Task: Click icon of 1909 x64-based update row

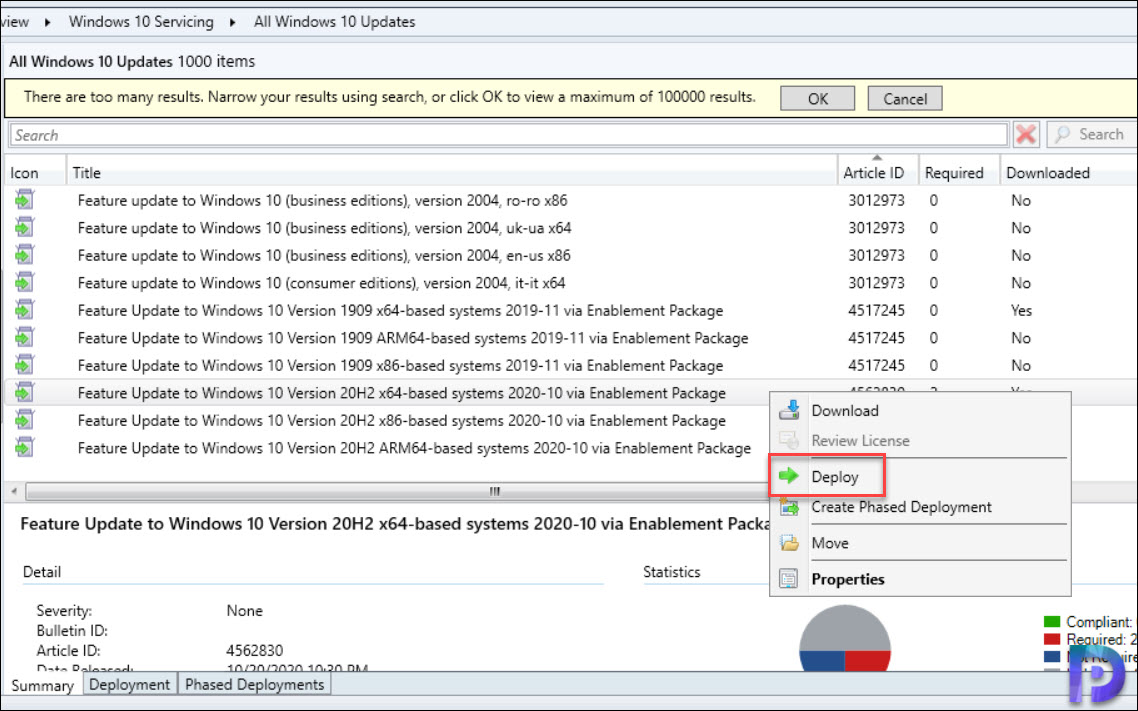Action: pyautogui.click(x=25, y=310)
